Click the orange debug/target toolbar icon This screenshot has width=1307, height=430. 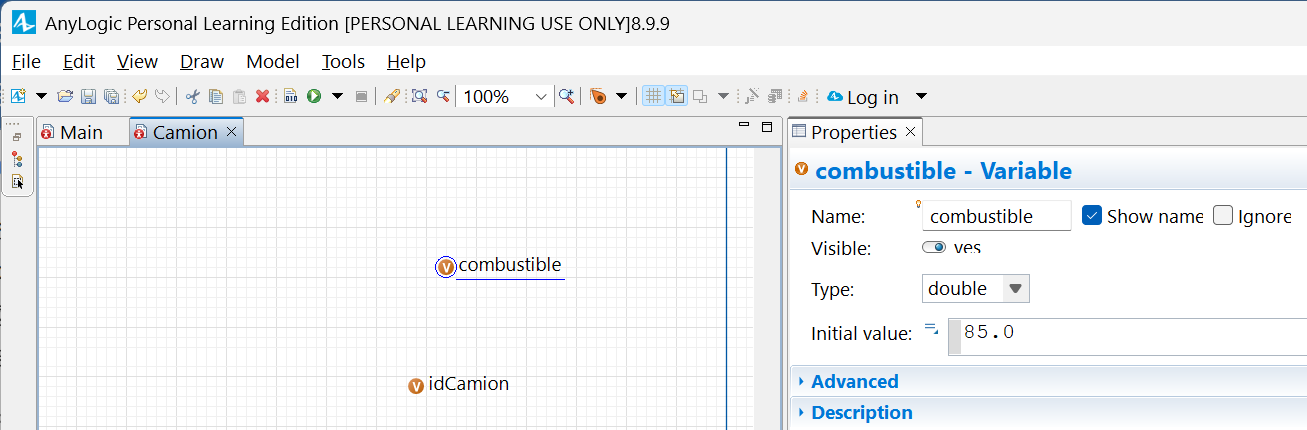pos(598,96)
